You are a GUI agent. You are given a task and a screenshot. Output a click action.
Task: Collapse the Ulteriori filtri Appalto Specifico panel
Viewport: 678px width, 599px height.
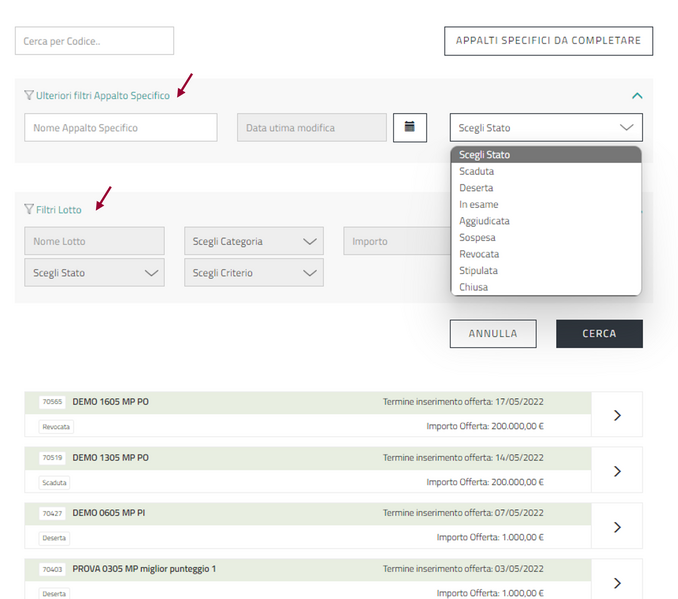[637, 96]
